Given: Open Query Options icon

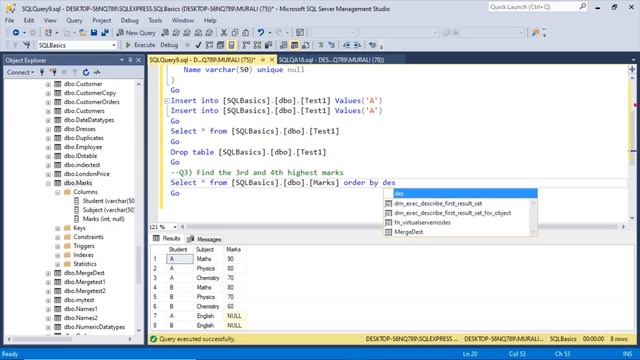Looking at the screenshot, I should pyautogui.click(x=220, y=45).
